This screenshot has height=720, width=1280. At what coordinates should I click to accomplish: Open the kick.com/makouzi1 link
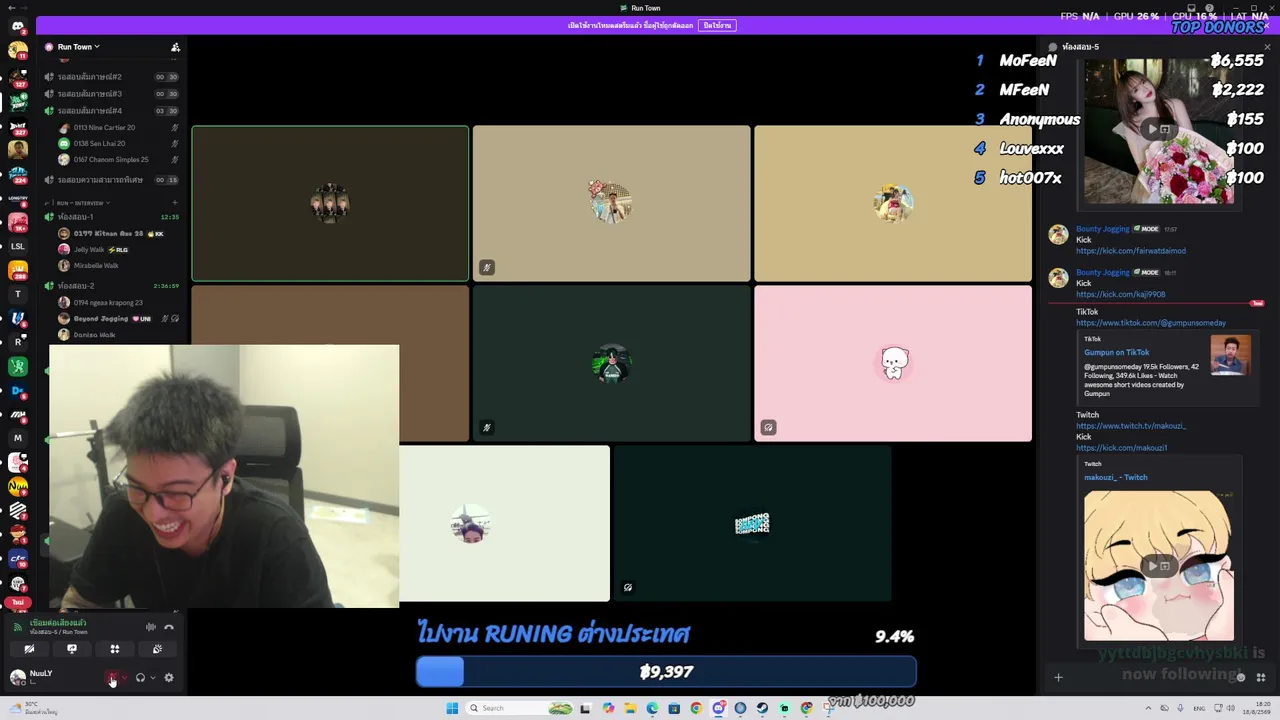pyautogui.click(x=1121, y=448)
